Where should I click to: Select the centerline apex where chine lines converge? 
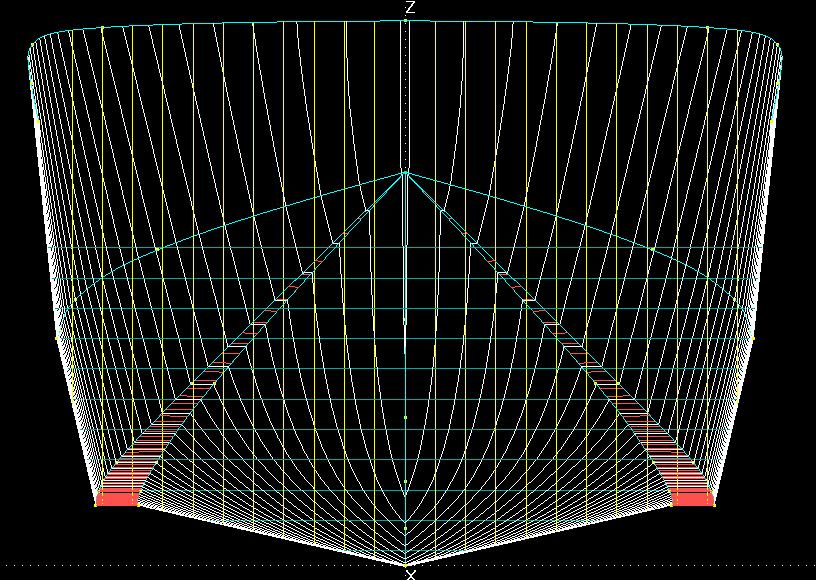tap(405, 173)
